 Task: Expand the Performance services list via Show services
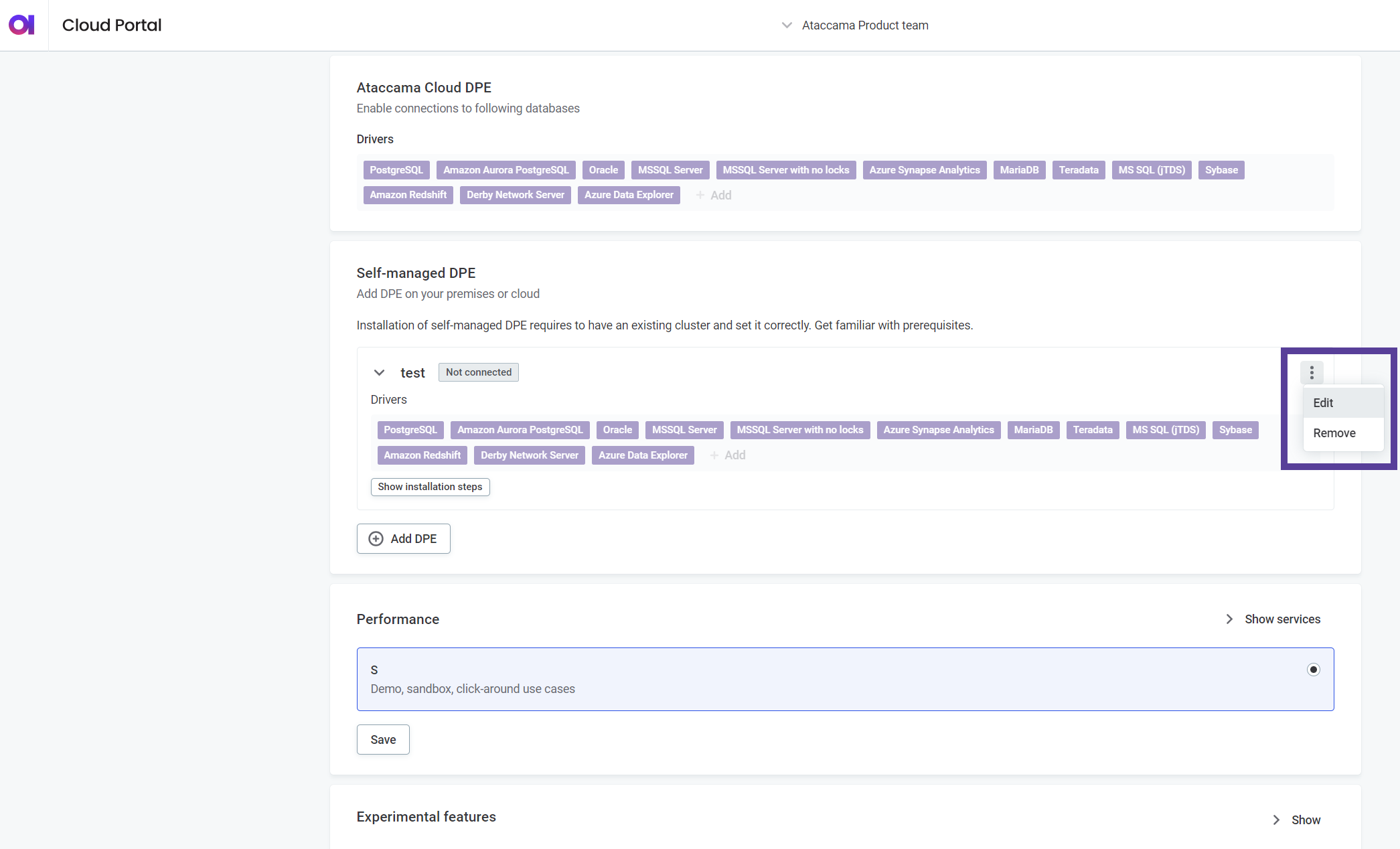click(x=1282, y=619)
